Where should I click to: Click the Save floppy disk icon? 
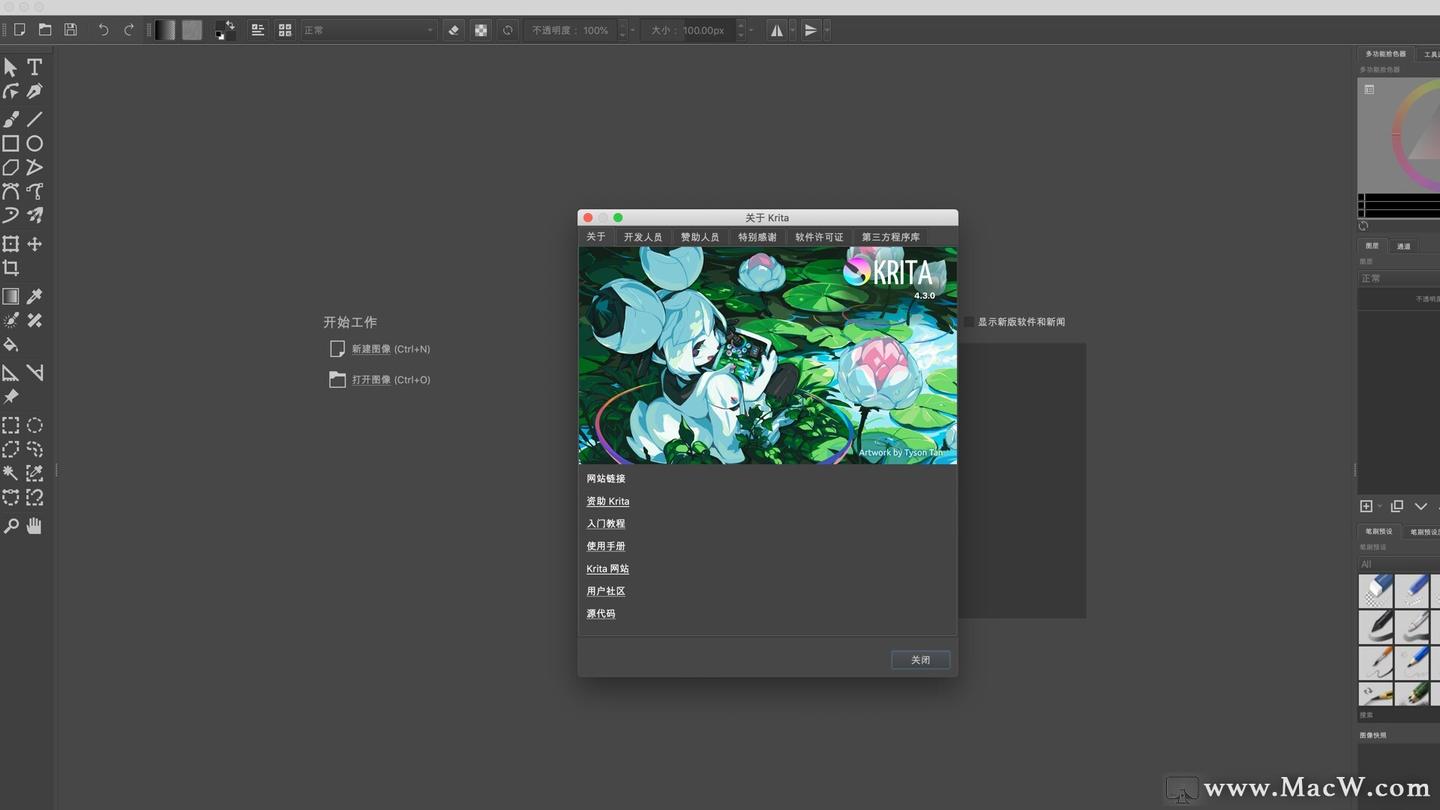click(x=71, y=30)
